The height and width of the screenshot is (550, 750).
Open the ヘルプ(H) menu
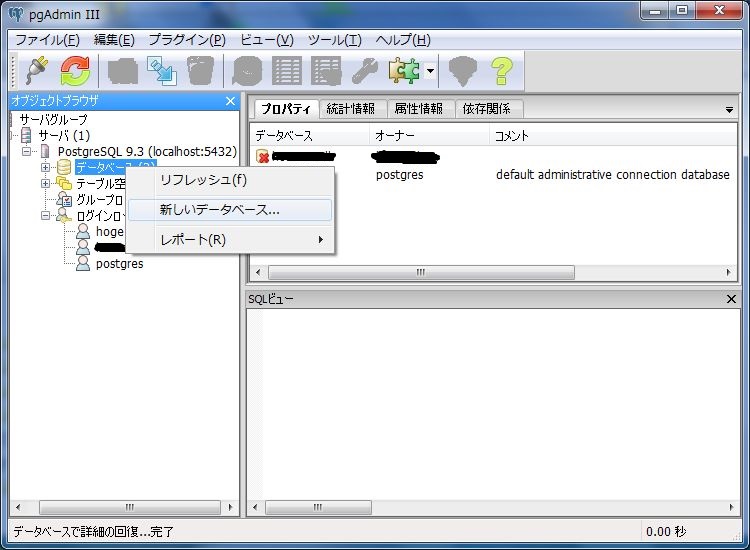click(403, 40)
